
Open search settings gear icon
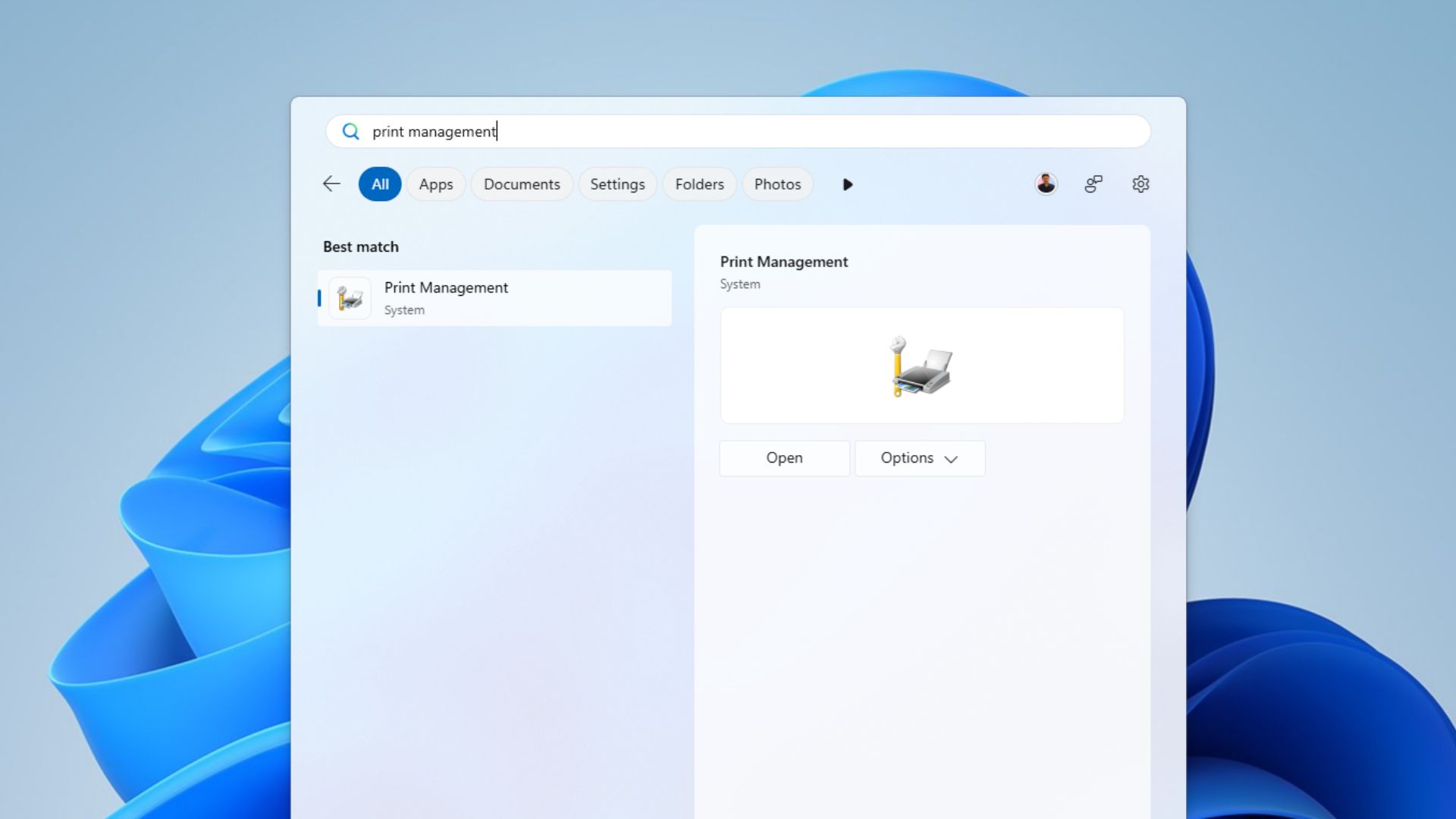tap(1141, 184)
